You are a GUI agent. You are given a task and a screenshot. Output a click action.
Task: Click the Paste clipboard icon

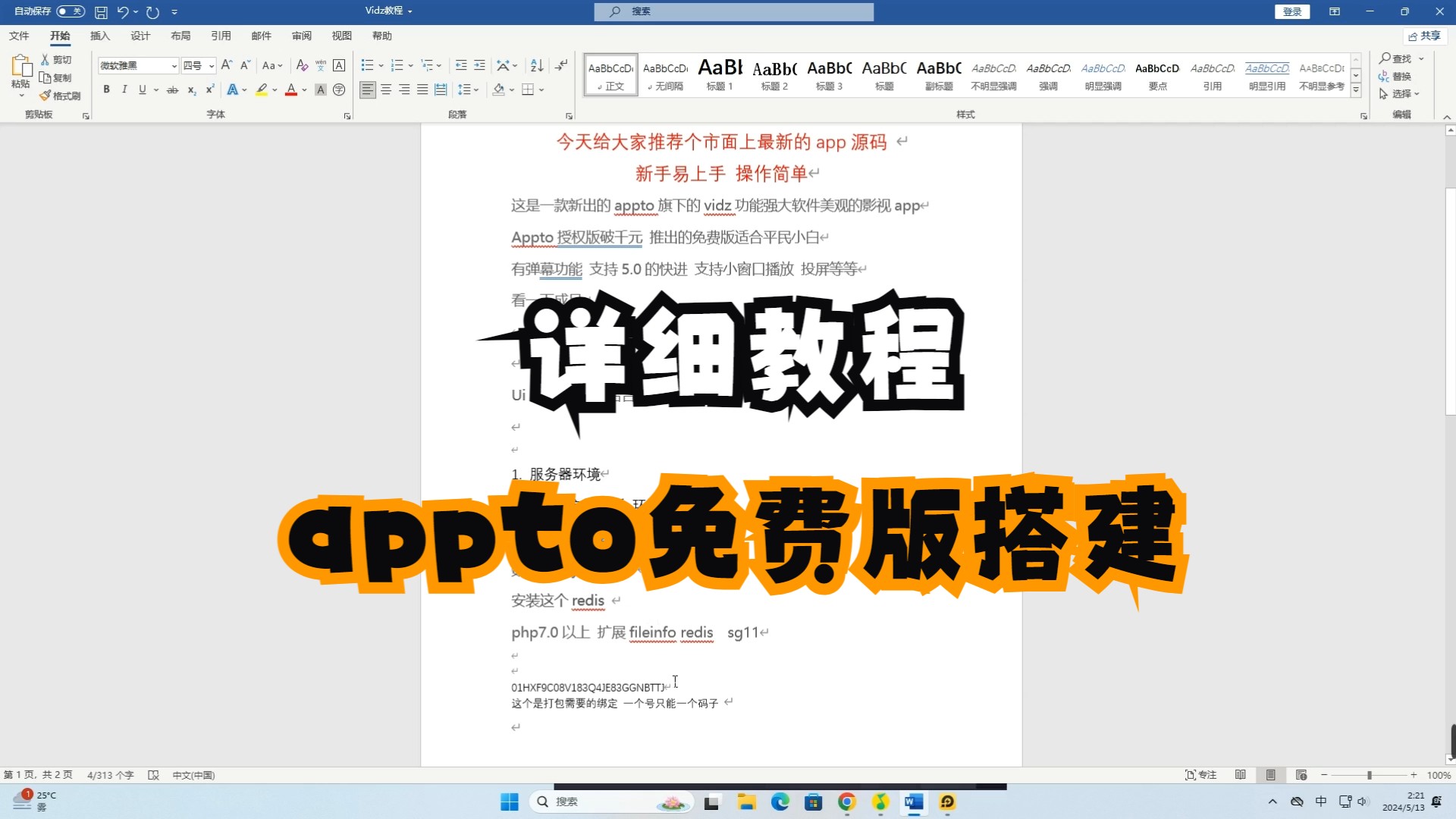[x=21, y=66]
